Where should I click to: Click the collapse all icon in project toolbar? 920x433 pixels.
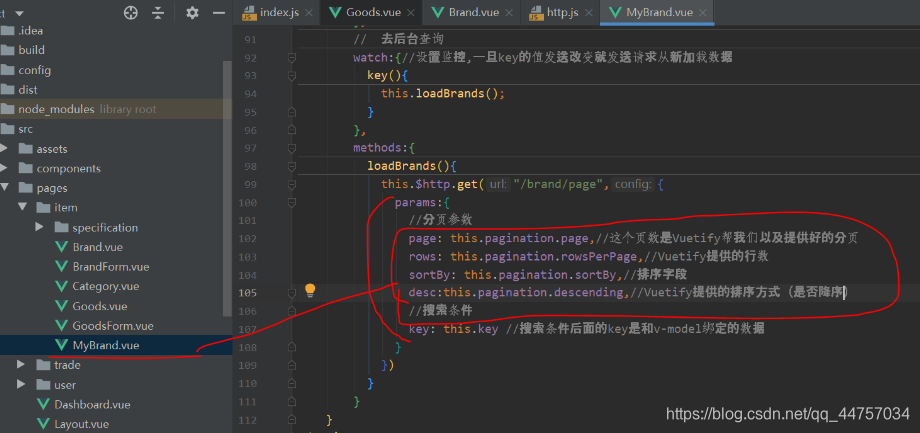click(158, 12)
